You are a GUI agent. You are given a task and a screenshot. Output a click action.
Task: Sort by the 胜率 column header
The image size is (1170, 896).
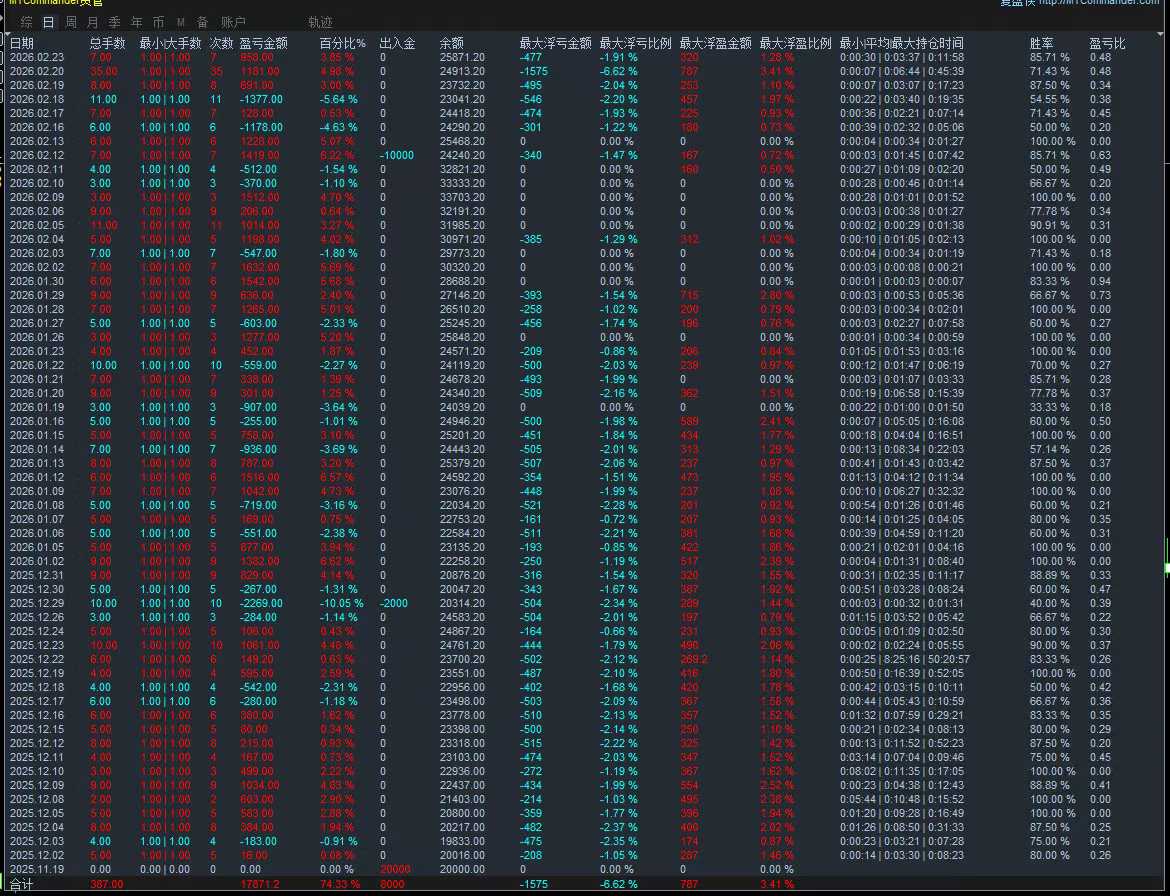(1042, 43)
